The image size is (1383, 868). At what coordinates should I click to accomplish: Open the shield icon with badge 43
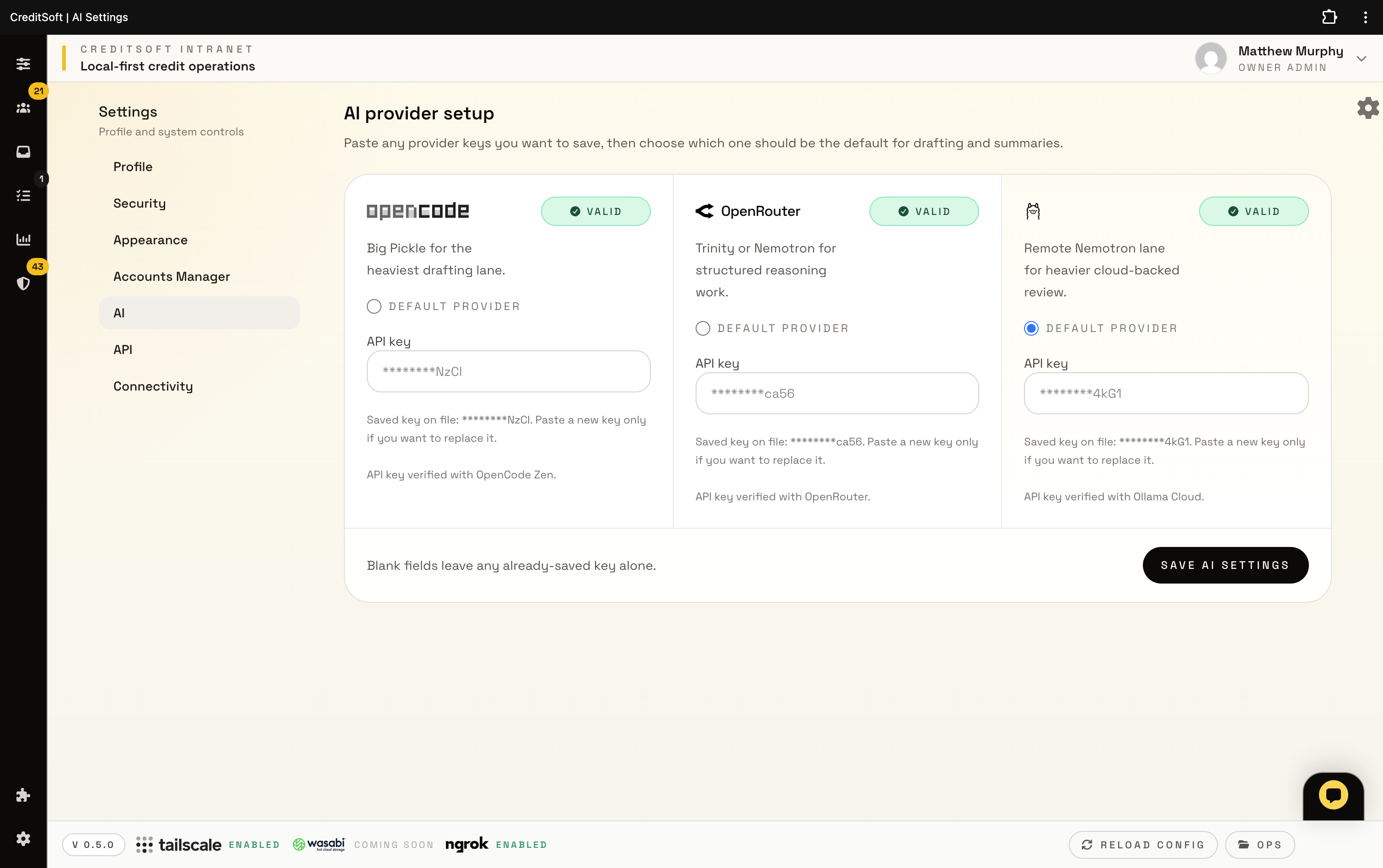coord(23,283)
